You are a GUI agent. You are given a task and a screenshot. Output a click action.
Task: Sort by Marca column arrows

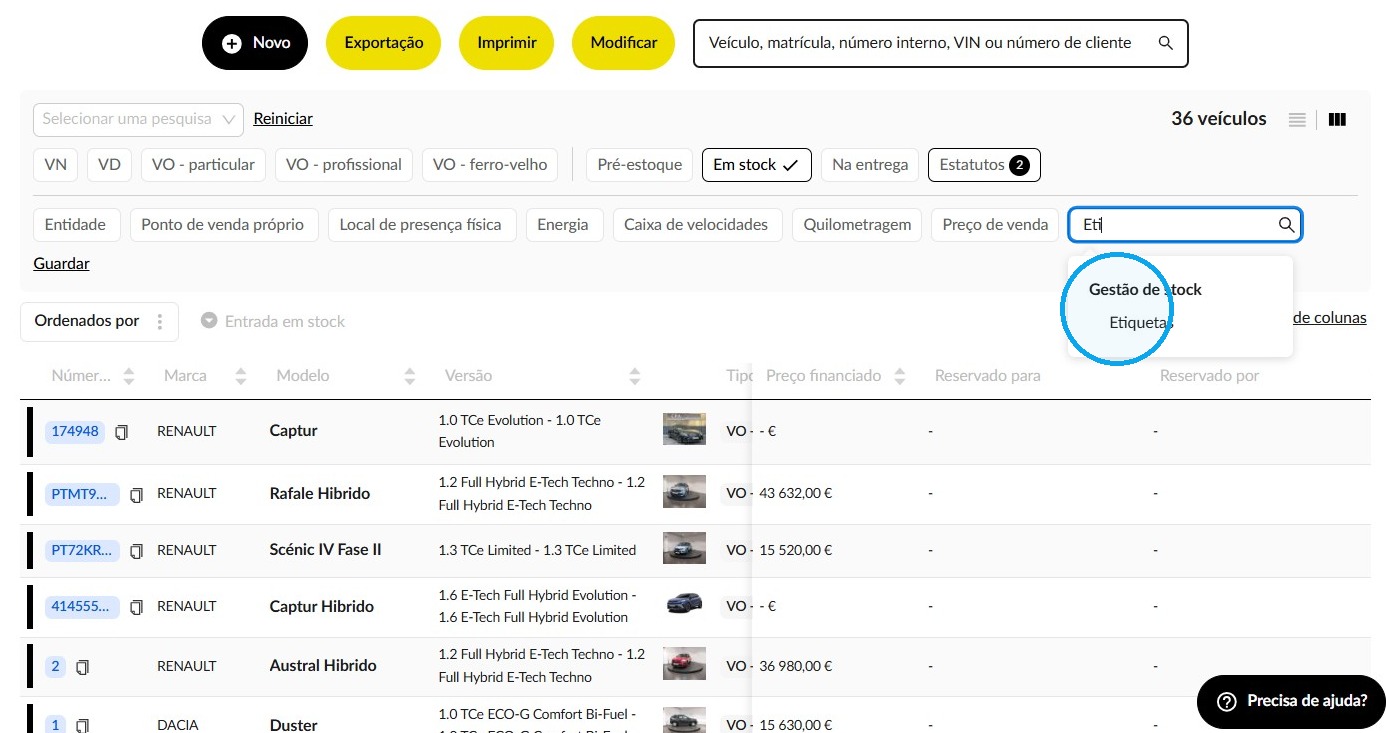[240, 376]
